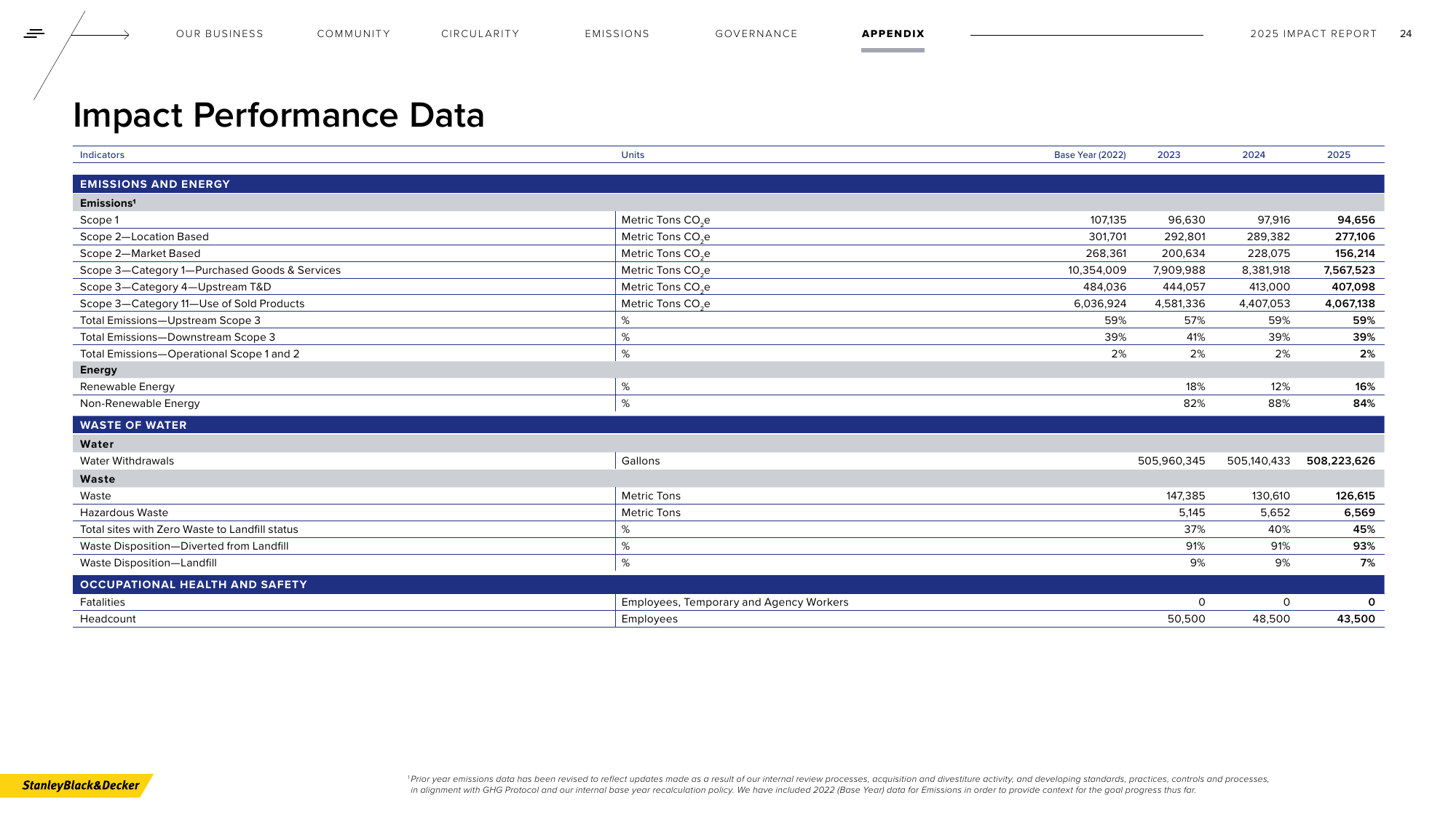Viewport: 1456px width, 819px height.
Task: Click the Impact Performance Data title
Action: [x=279, y=115]
